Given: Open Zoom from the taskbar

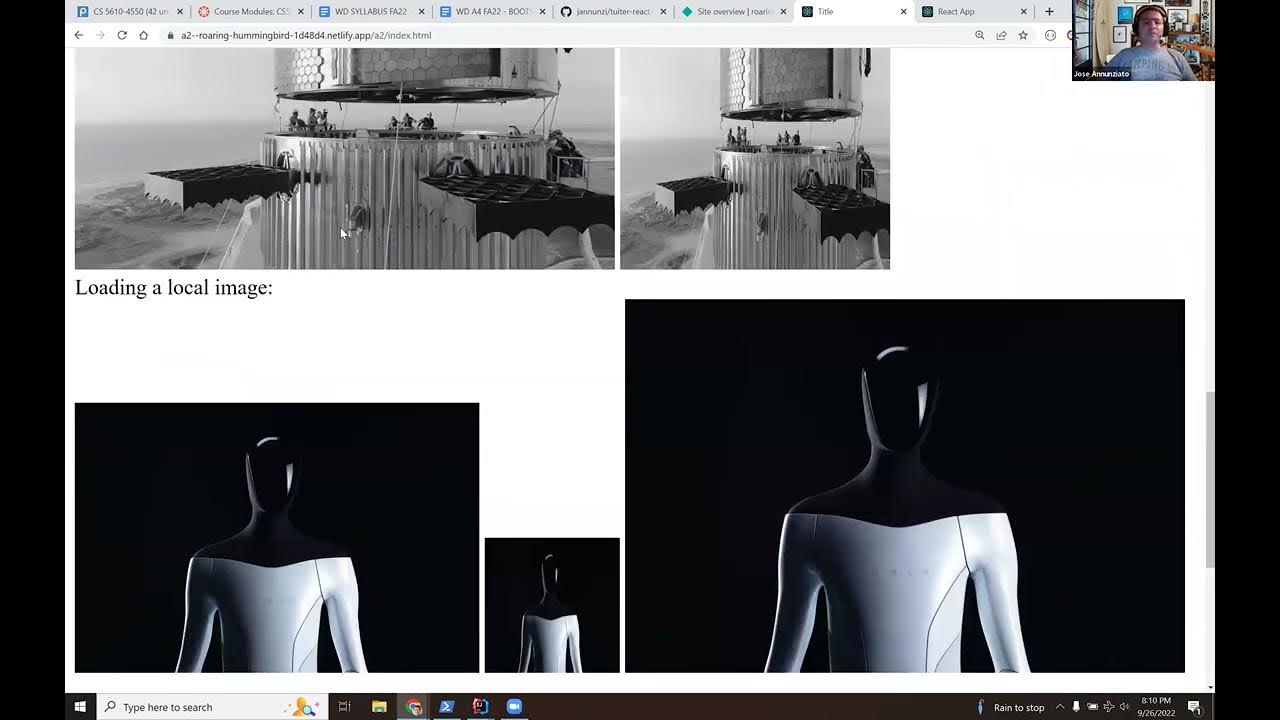Looking at the screenshot, I should pos(515,707).
